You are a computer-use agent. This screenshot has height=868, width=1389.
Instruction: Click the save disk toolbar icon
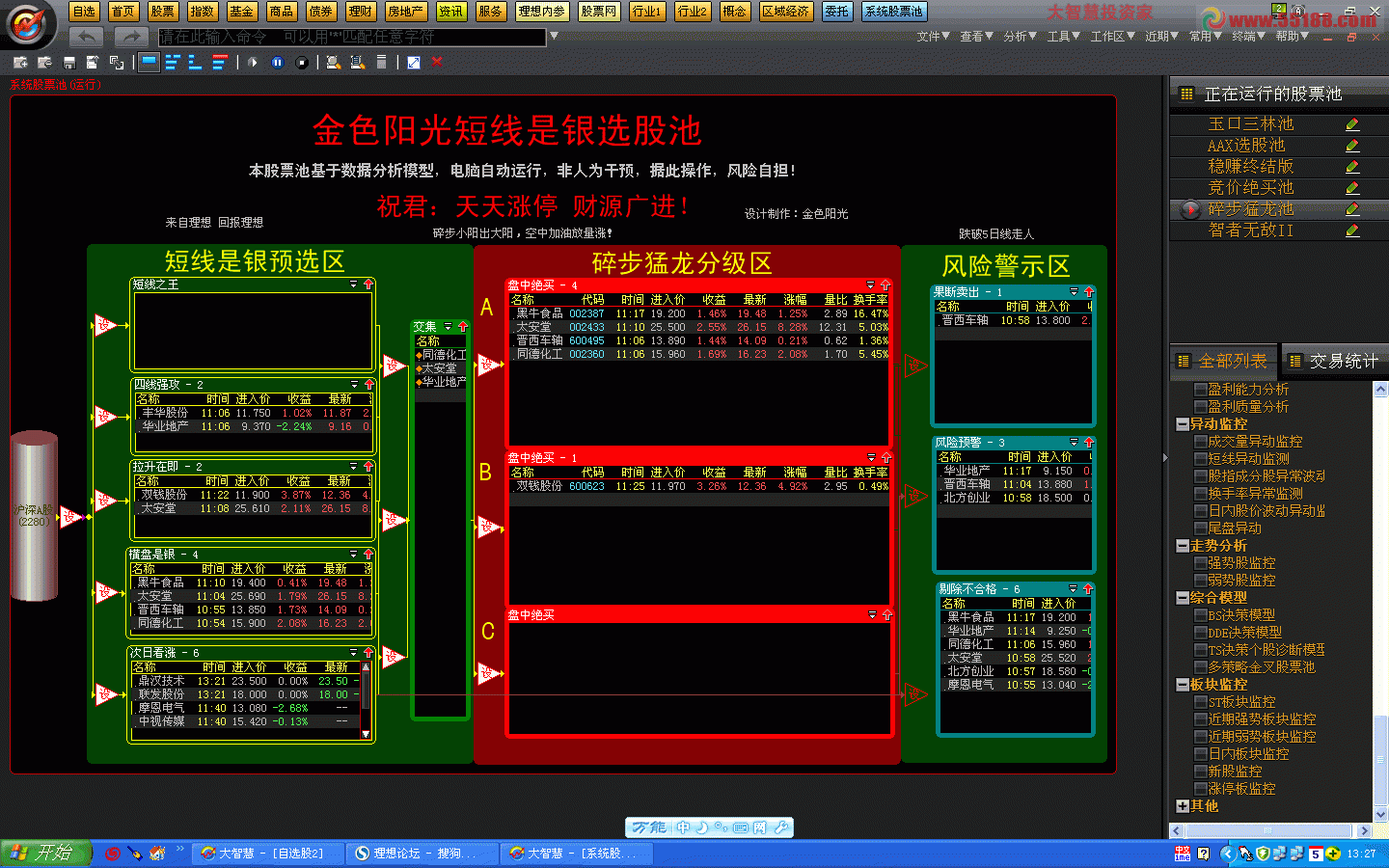pyautogui.click(x=68, y=63)
